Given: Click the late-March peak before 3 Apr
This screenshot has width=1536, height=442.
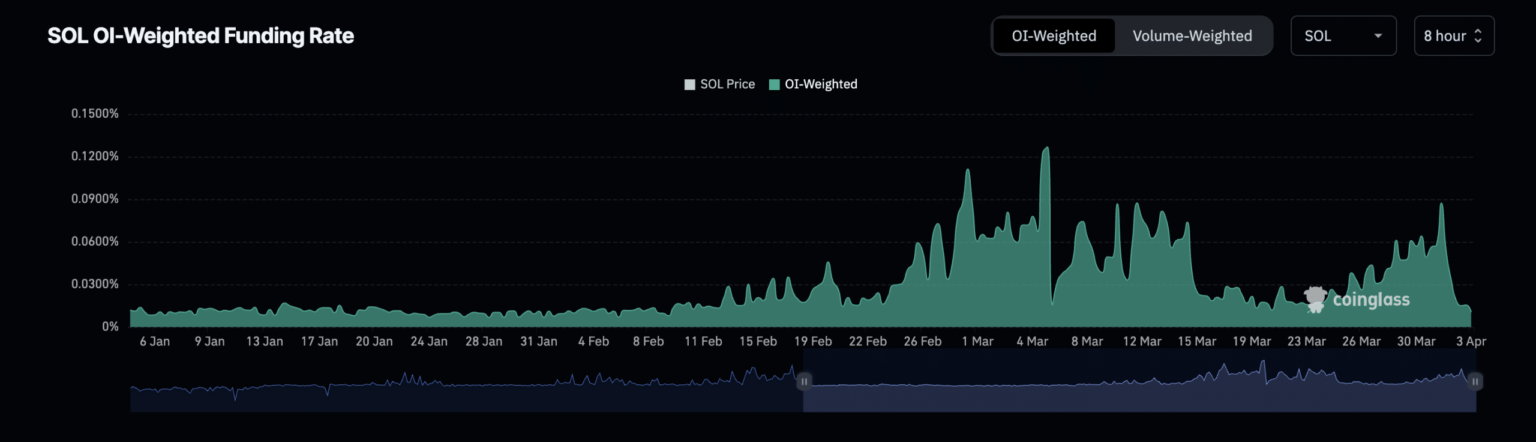Looking at the screenshot, I should pyautogui.click(x=1441, y=205).
